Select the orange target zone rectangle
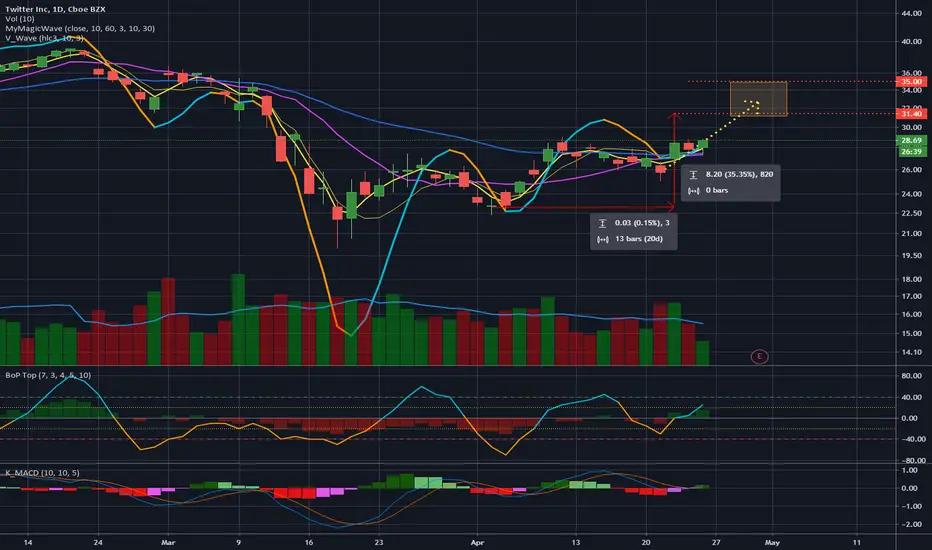Screen dimensions: 932x550 point(758,99)
